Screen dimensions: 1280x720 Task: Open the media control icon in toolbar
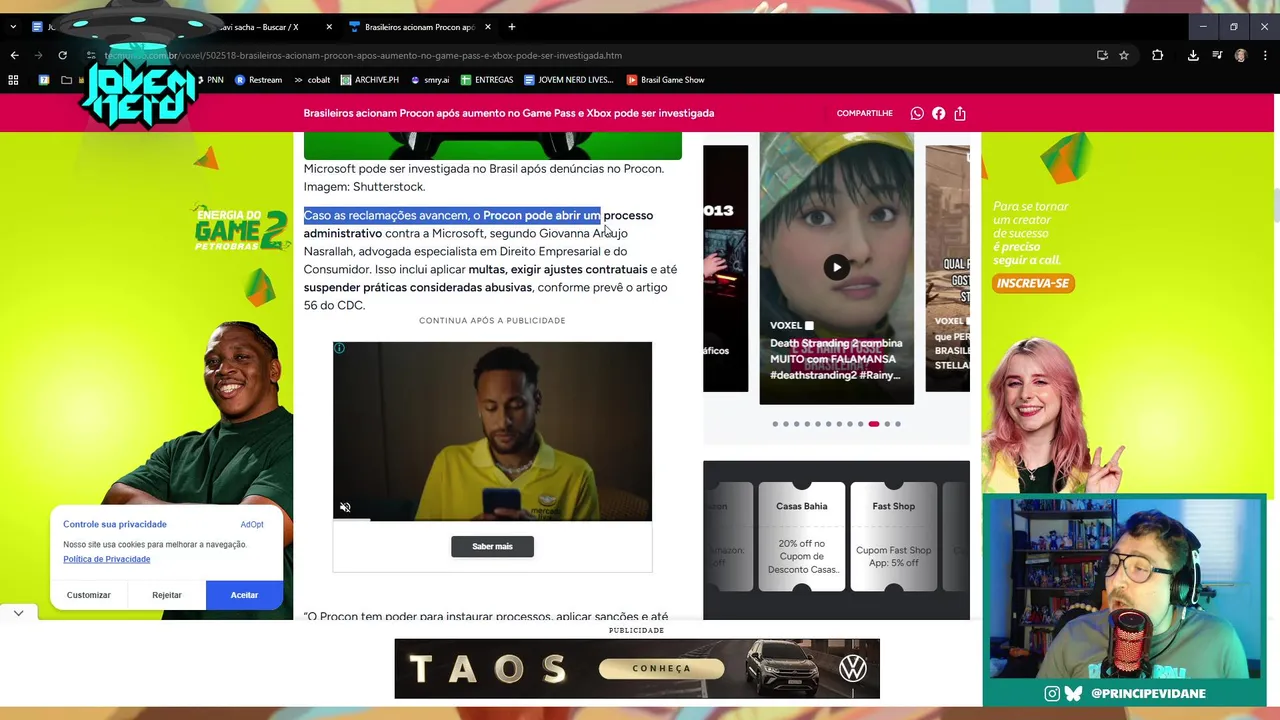tap(1217, 55)
